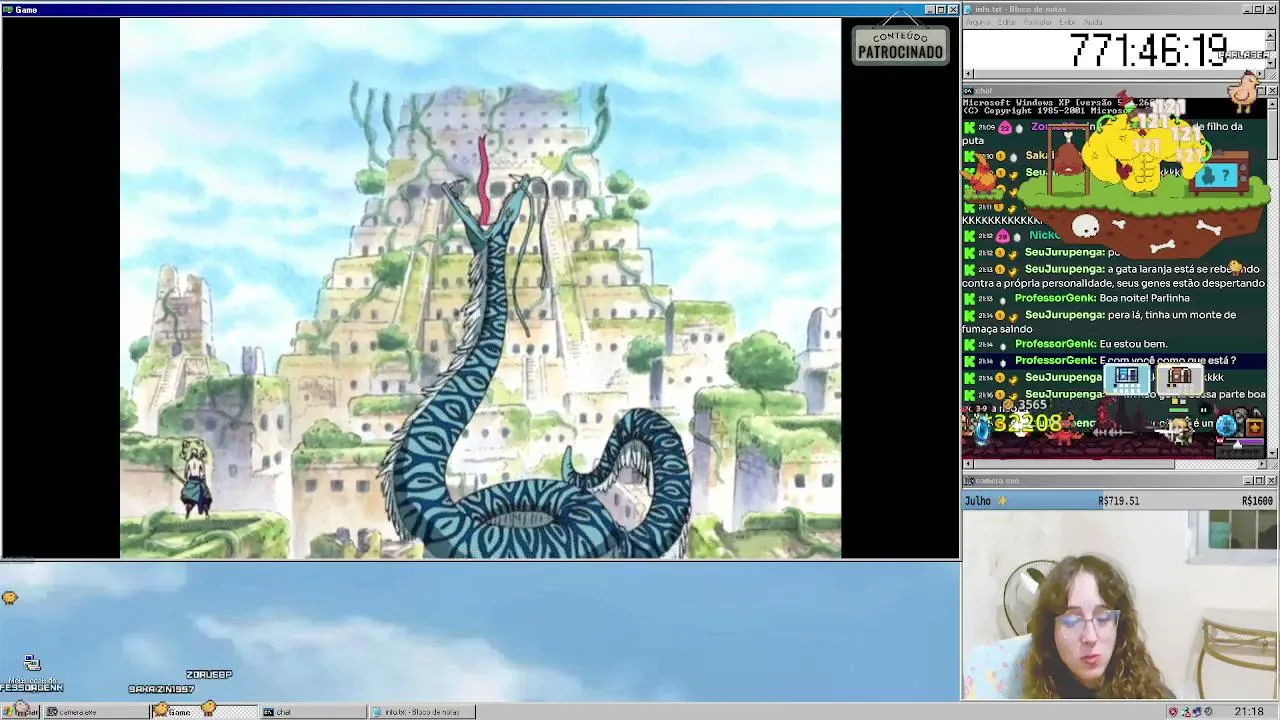The width and height of the screenshot is (1280, 720).
Task: Click the camera.exe window title icon
Action: click(x=969, y=481)
